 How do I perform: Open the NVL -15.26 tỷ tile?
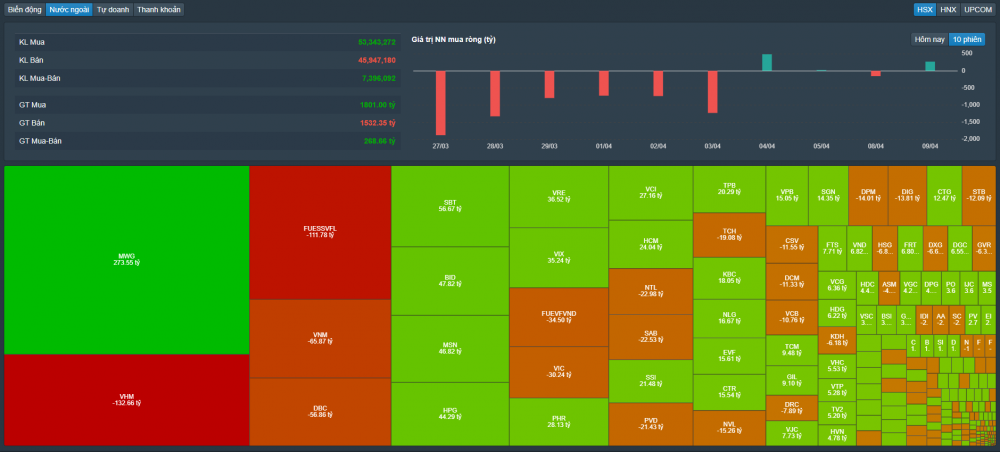730,428
